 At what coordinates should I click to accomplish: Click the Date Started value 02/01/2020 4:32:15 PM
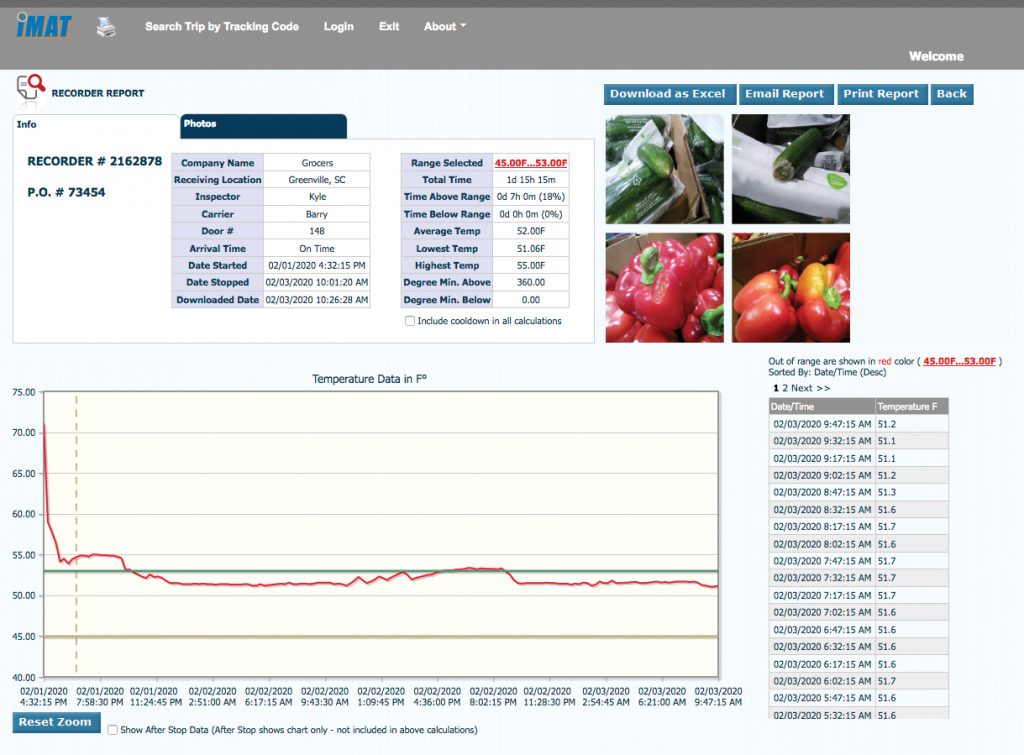(317, 266)
